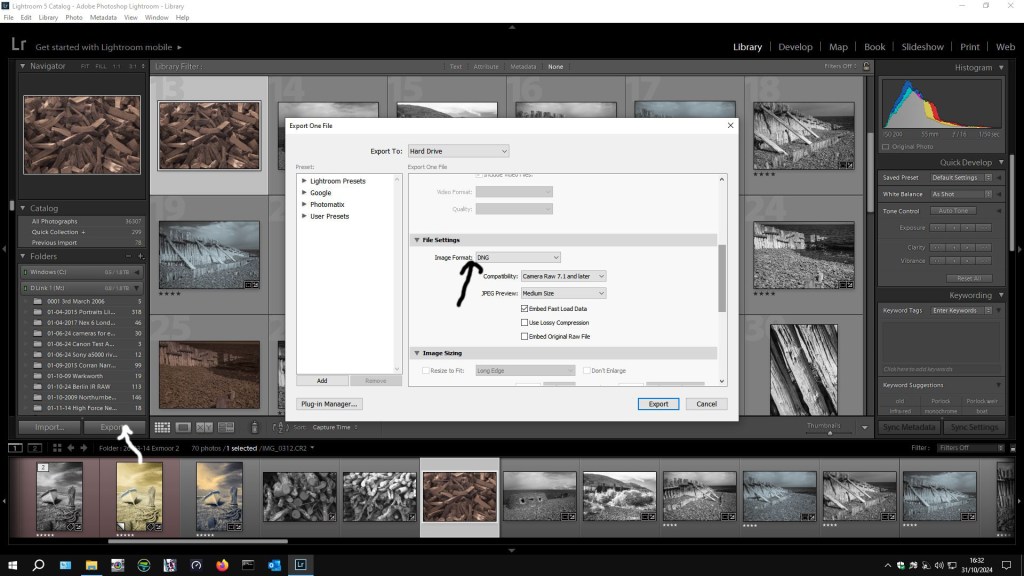Open File Explorer from the taskbar
The height and width of the screenshot is (576, 1024).
(91, 565)
